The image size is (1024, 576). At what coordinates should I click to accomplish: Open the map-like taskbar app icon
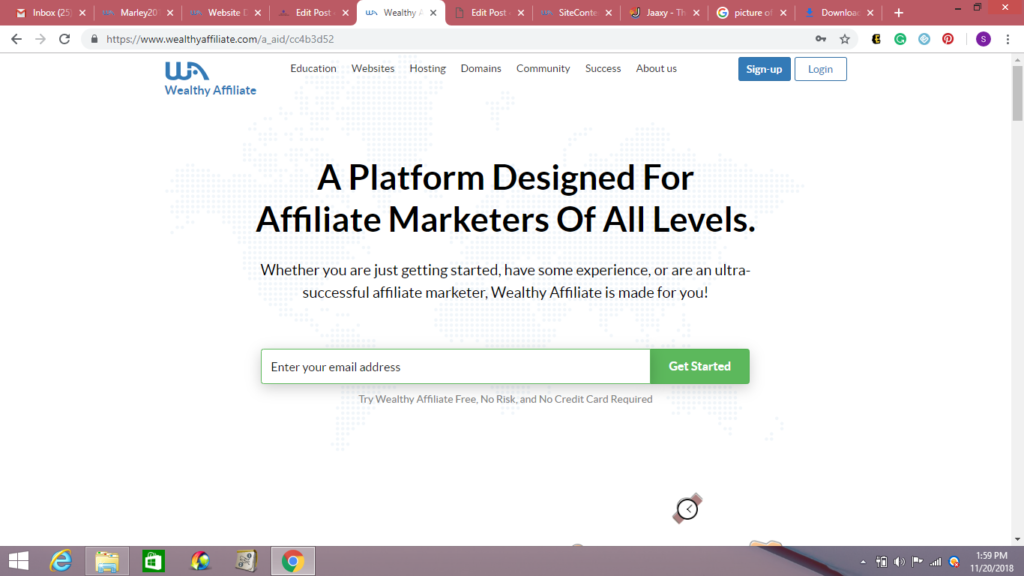point(246,561)
